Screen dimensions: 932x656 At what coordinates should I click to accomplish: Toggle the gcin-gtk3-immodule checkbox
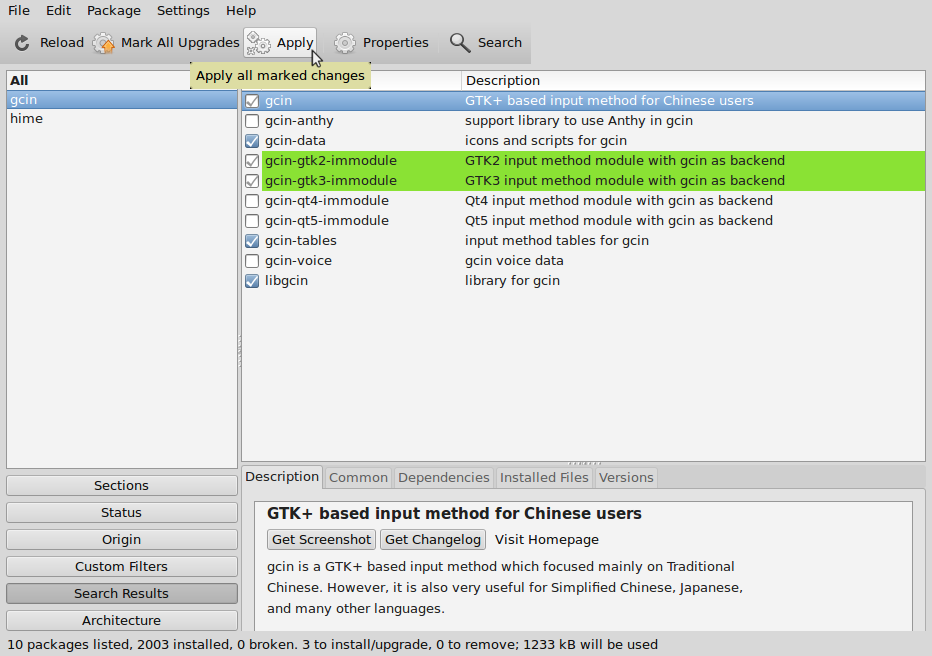click(x=252, y=181)
